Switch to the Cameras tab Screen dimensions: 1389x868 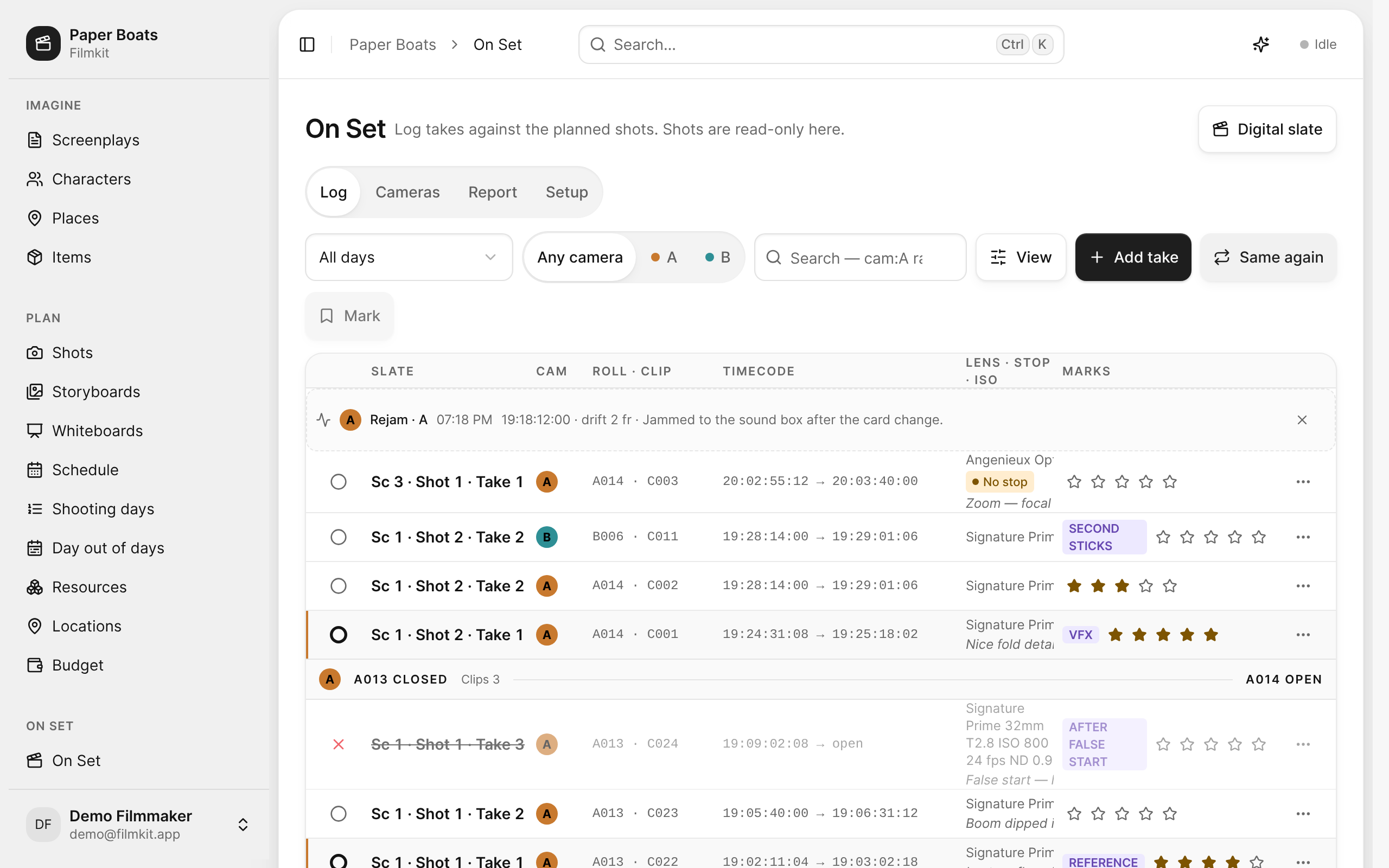click(407, 192)
